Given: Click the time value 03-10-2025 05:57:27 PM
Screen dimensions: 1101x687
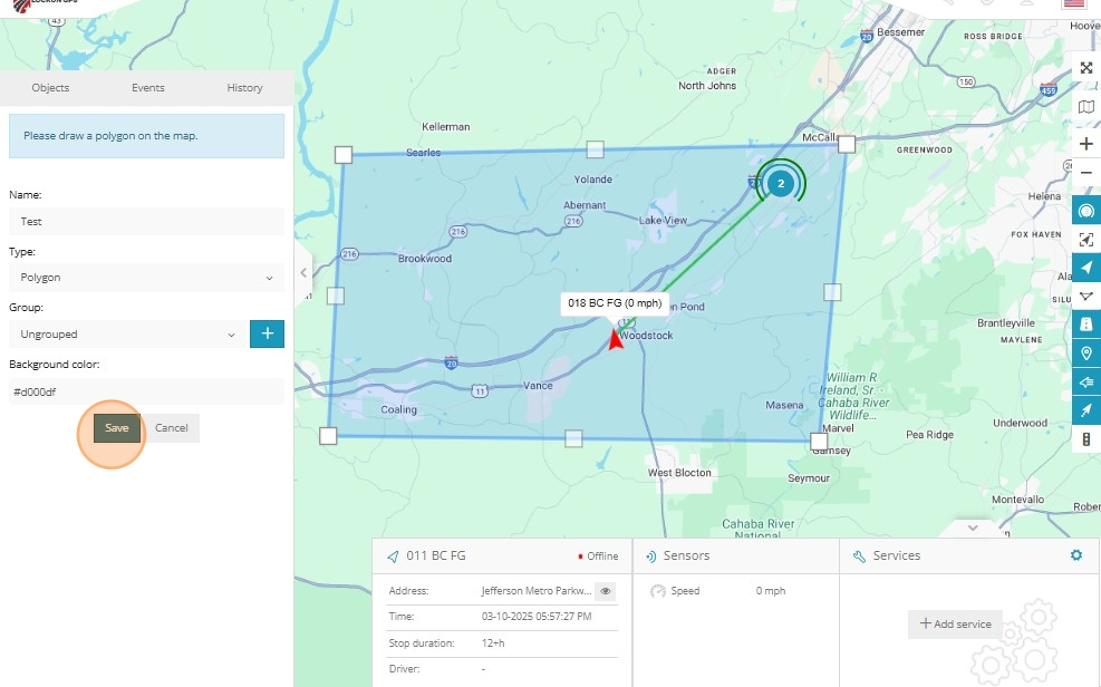Looking at the screenshot, I should point(536,617).
